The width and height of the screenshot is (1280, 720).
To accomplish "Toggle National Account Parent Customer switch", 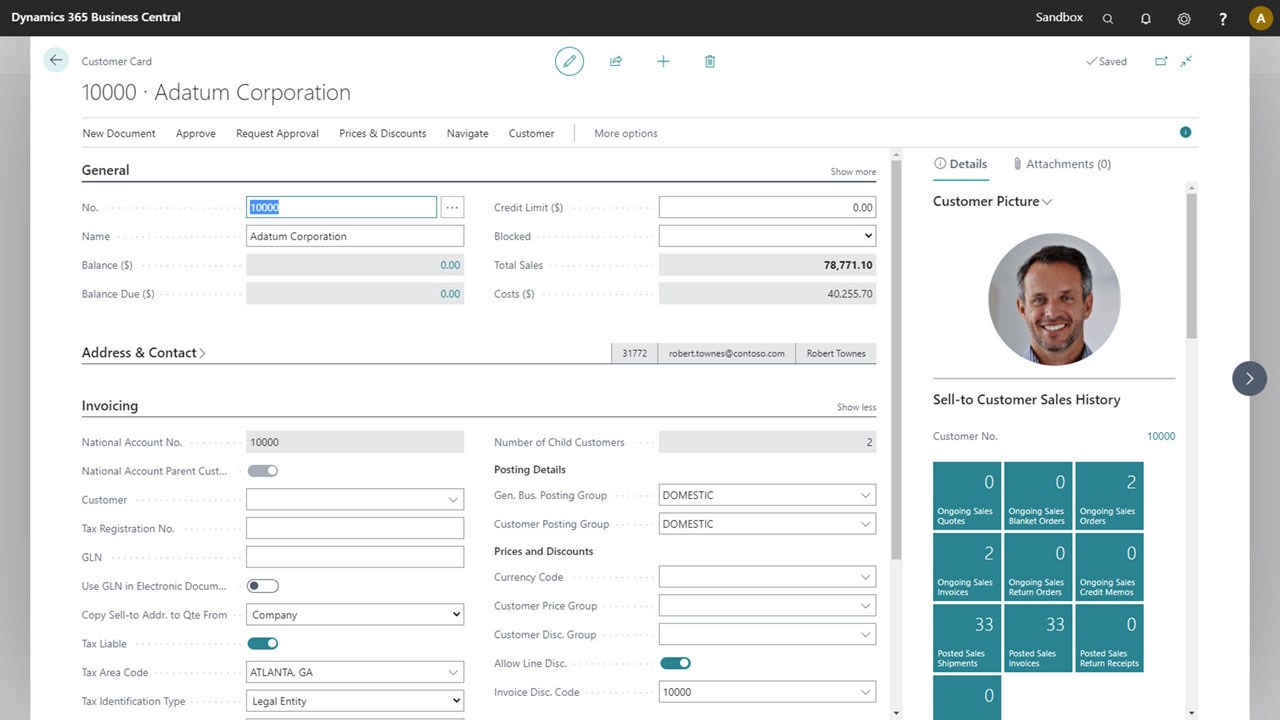I will coord(263,471).
